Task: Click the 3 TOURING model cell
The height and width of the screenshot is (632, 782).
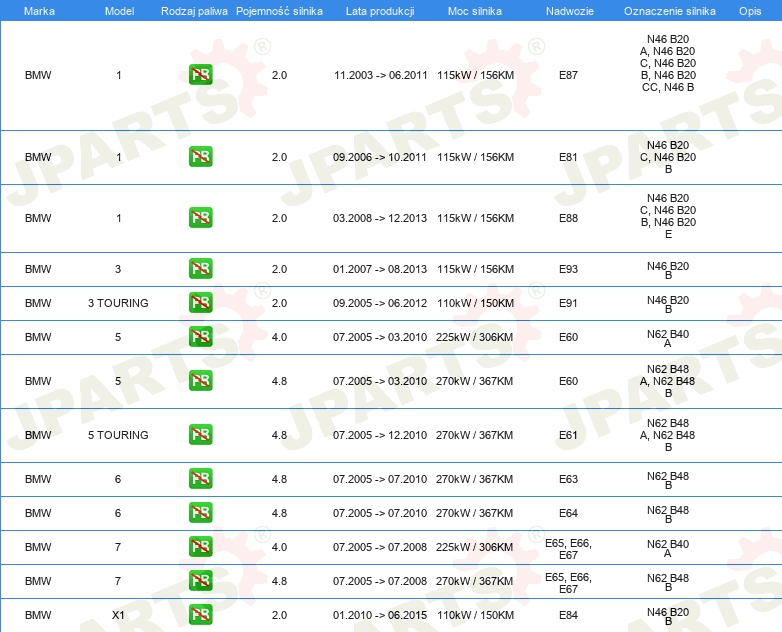Action: point(118,303)
